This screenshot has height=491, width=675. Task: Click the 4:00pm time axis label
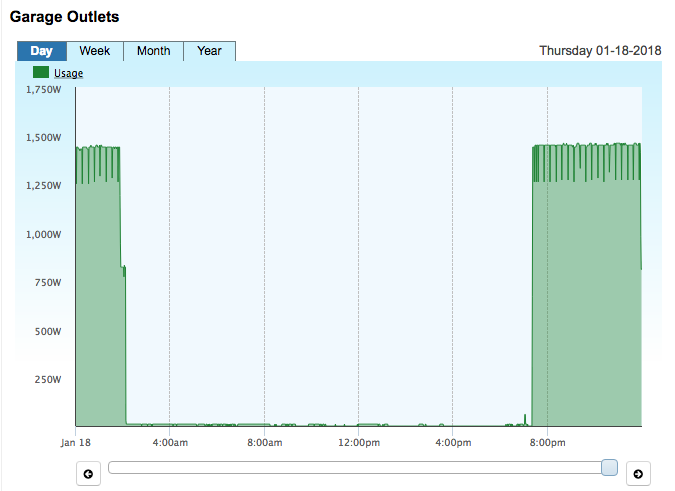(453, 442)
